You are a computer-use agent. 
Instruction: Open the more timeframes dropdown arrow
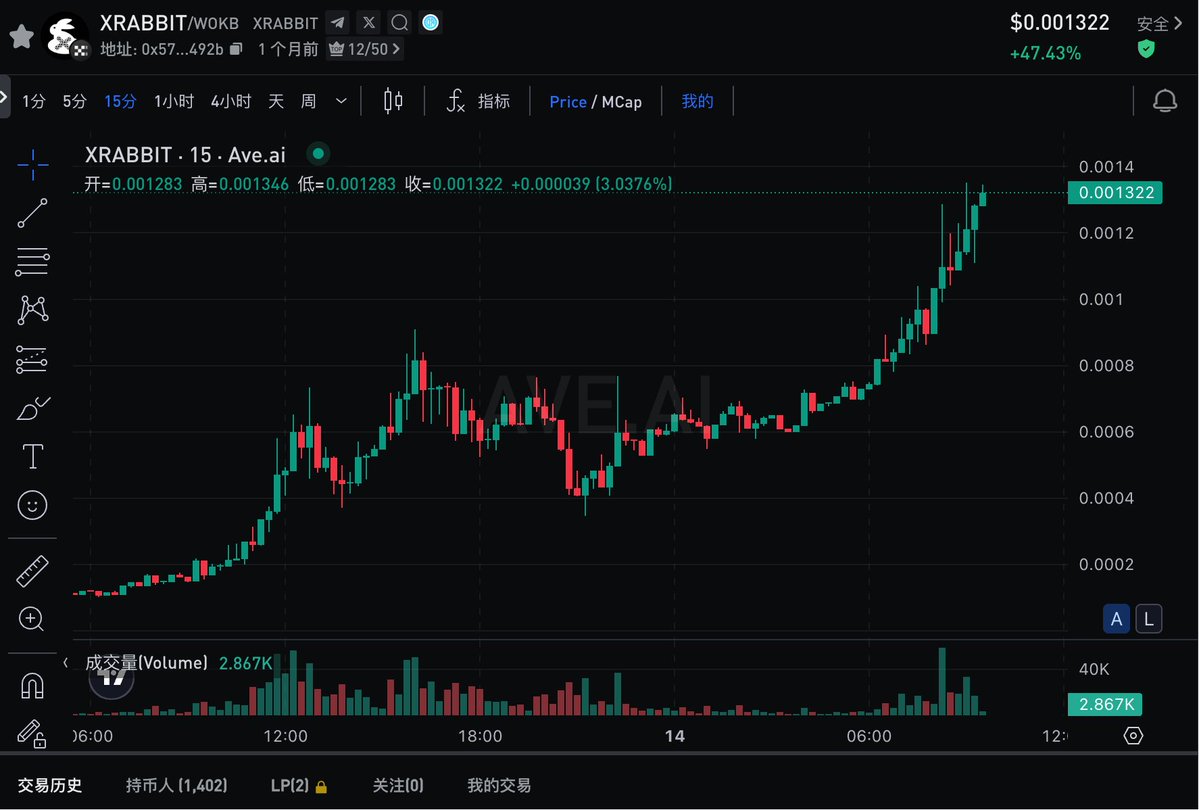point(341,101)
